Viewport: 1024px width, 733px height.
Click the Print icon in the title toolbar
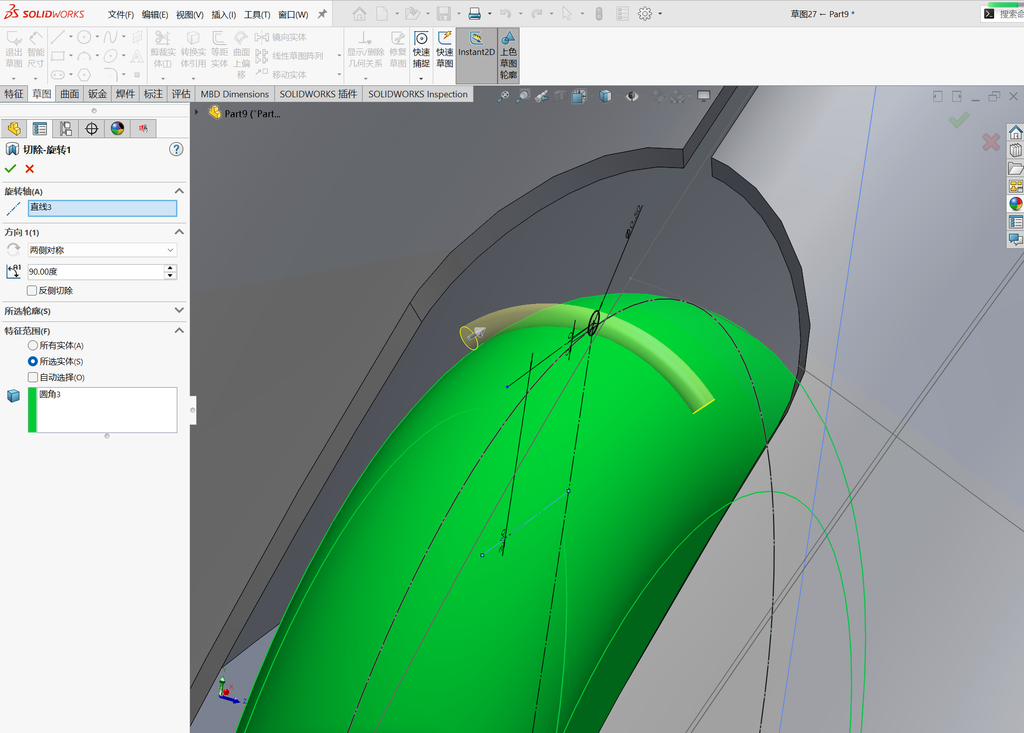pyautogui.click(x=475, y=14)
